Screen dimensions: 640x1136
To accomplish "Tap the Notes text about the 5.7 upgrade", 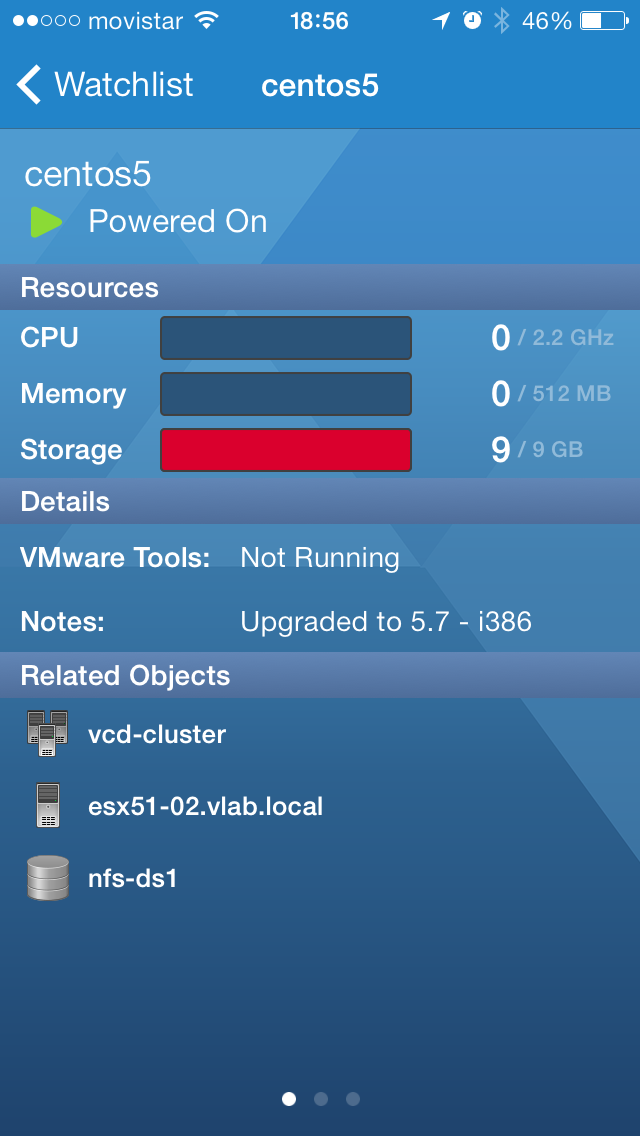I will tap(386, 622).
